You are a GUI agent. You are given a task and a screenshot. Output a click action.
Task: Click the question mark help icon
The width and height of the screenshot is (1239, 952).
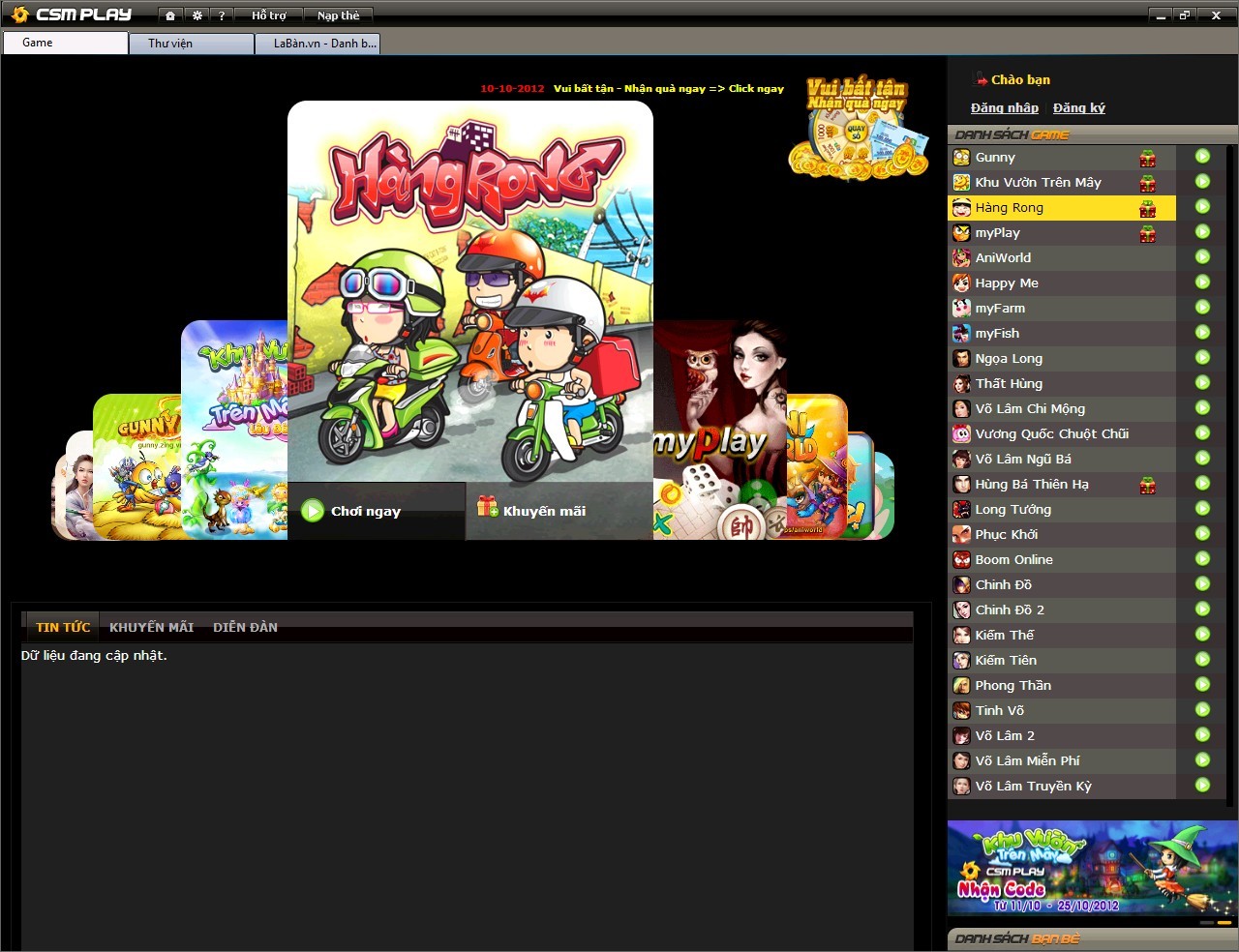(x=222, y=15)
